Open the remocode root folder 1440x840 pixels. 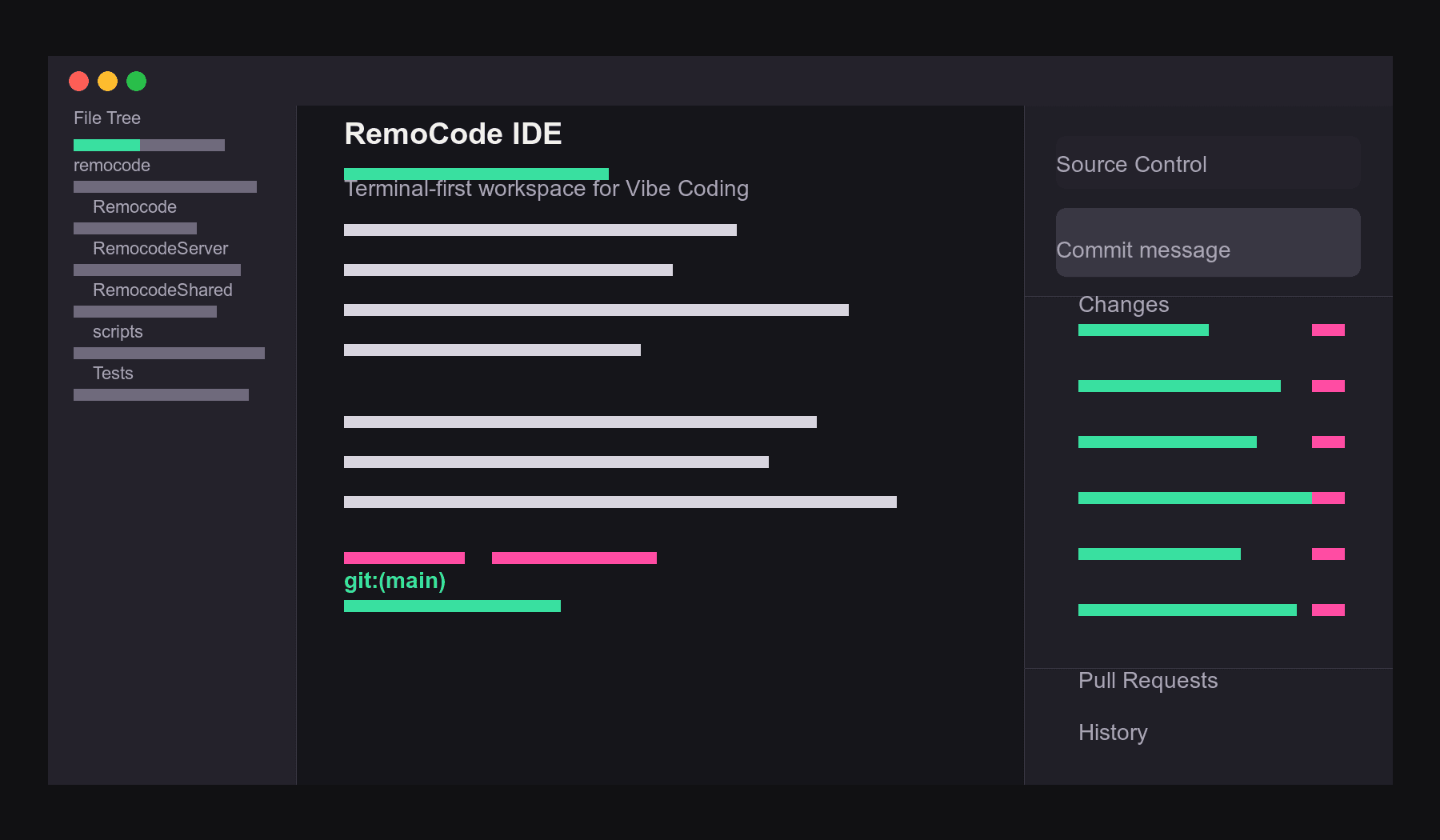pyautogui.click(x=112, y=166)
